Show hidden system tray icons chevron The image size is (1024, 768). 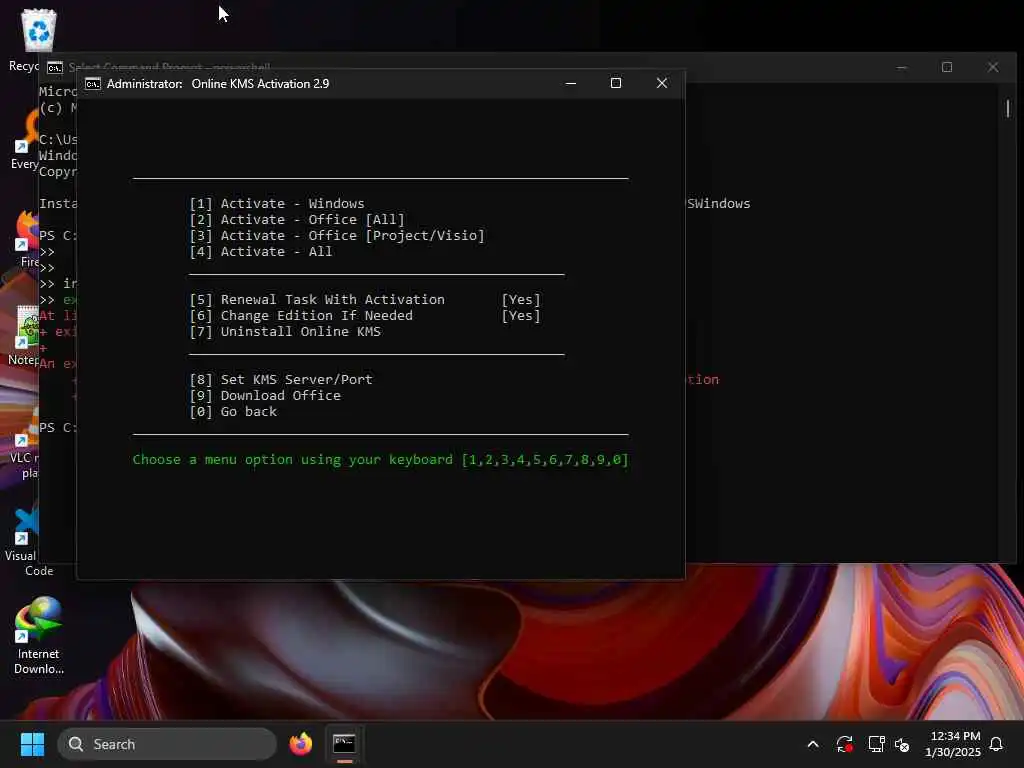813,744
